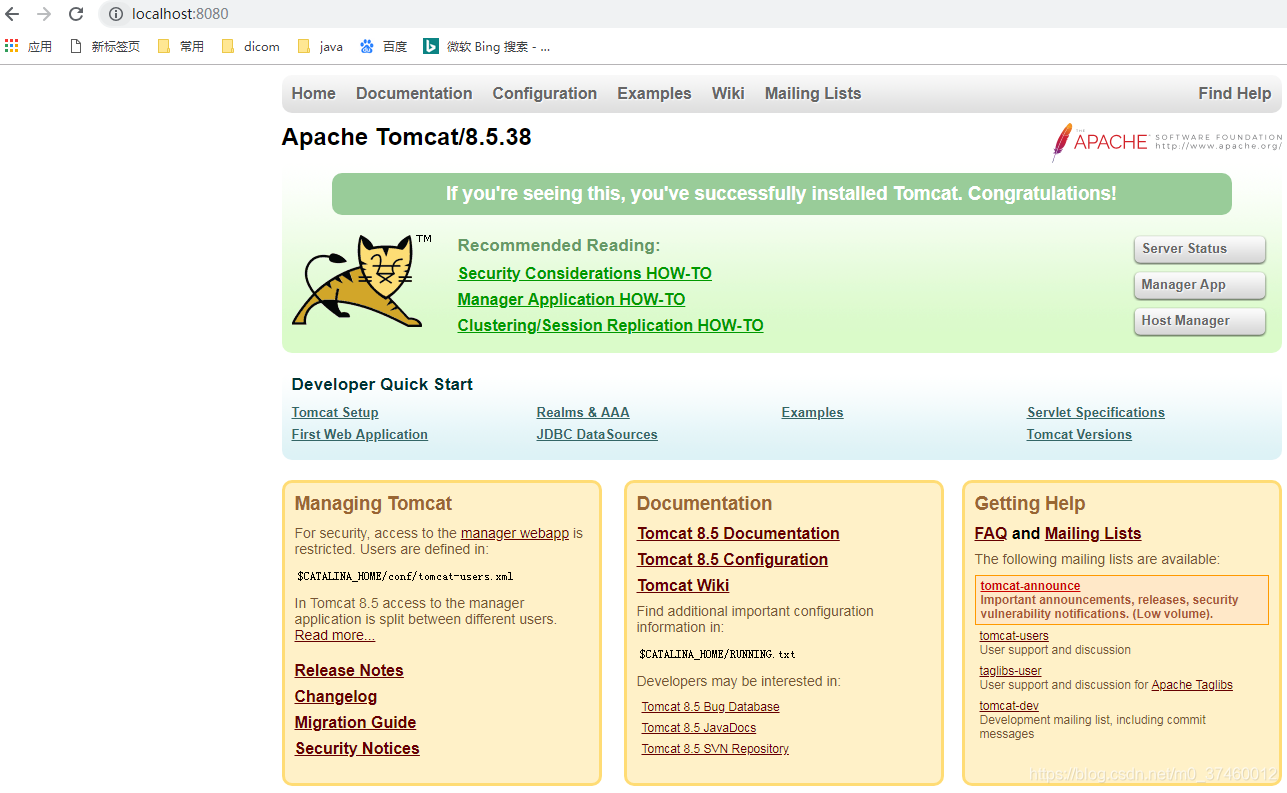Open the Realms & AAA link
Image resolution: width=1287 pixels, height=793 pixels.
coord(583,412)
